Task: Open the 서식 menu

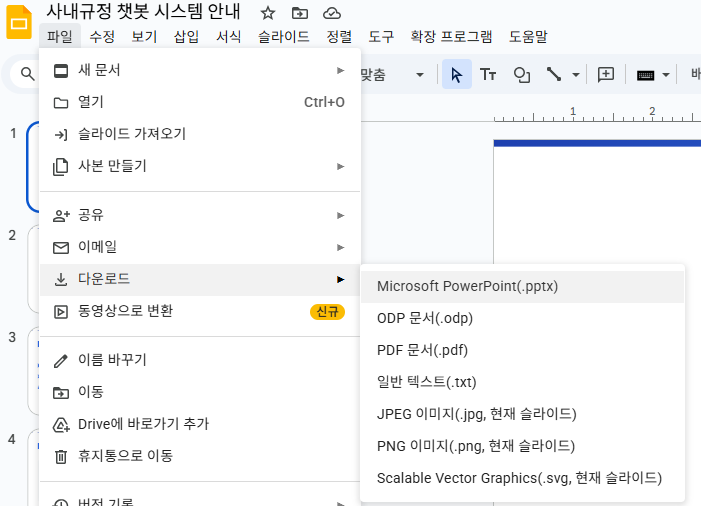Action: click(228, 36)
